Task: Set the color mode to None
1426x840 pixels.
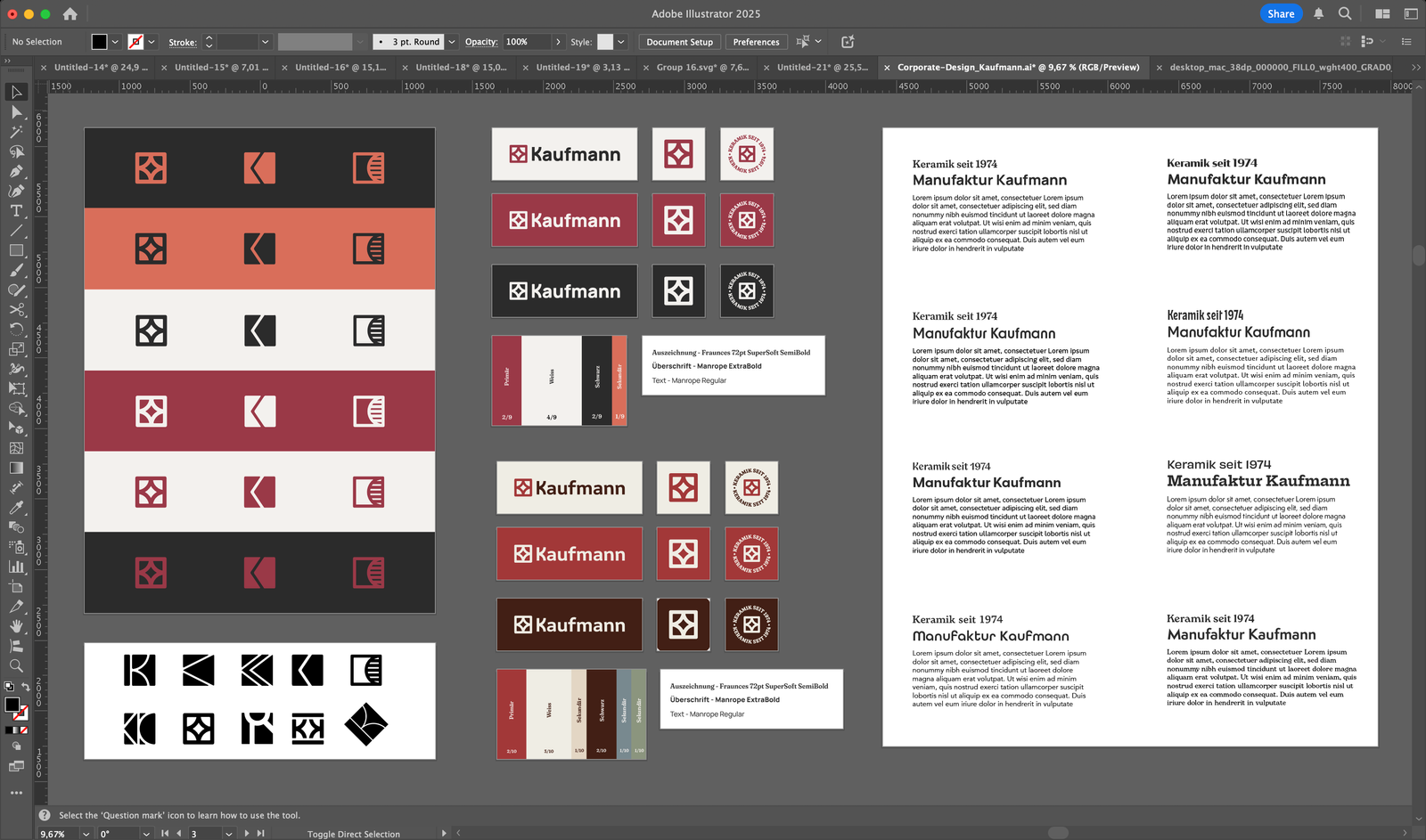Action: click(x=24, y=730)
